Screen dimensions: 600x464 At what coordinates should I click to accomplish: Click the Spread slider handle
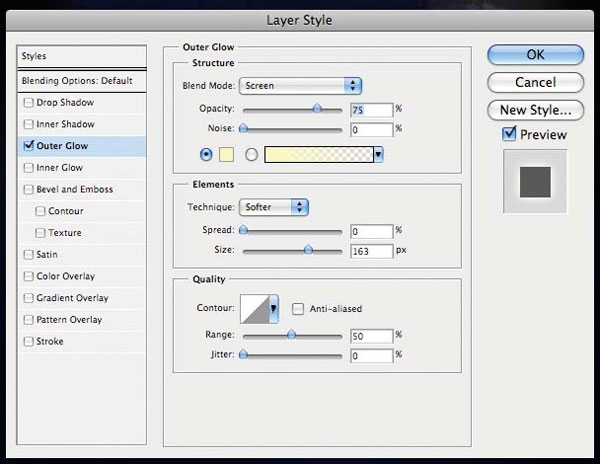coord(243,230)
